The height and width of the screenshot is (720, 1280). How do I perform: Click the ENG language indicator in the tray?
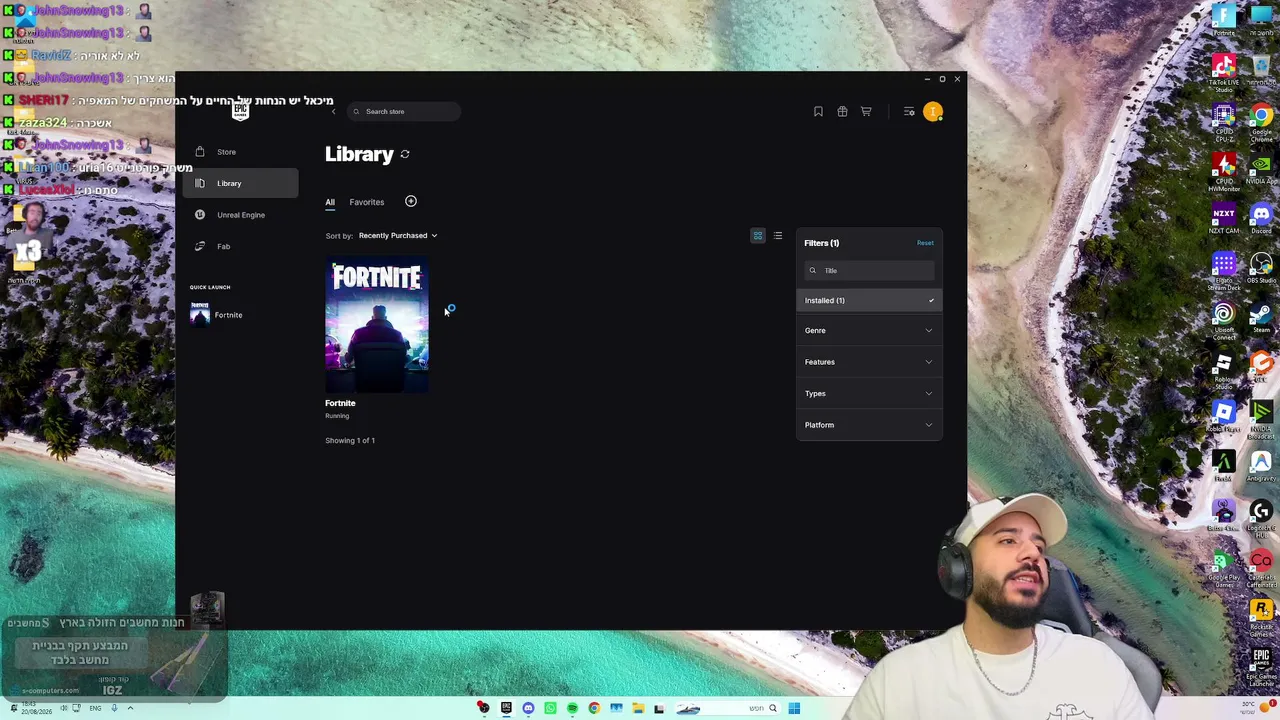pos(95,708)
